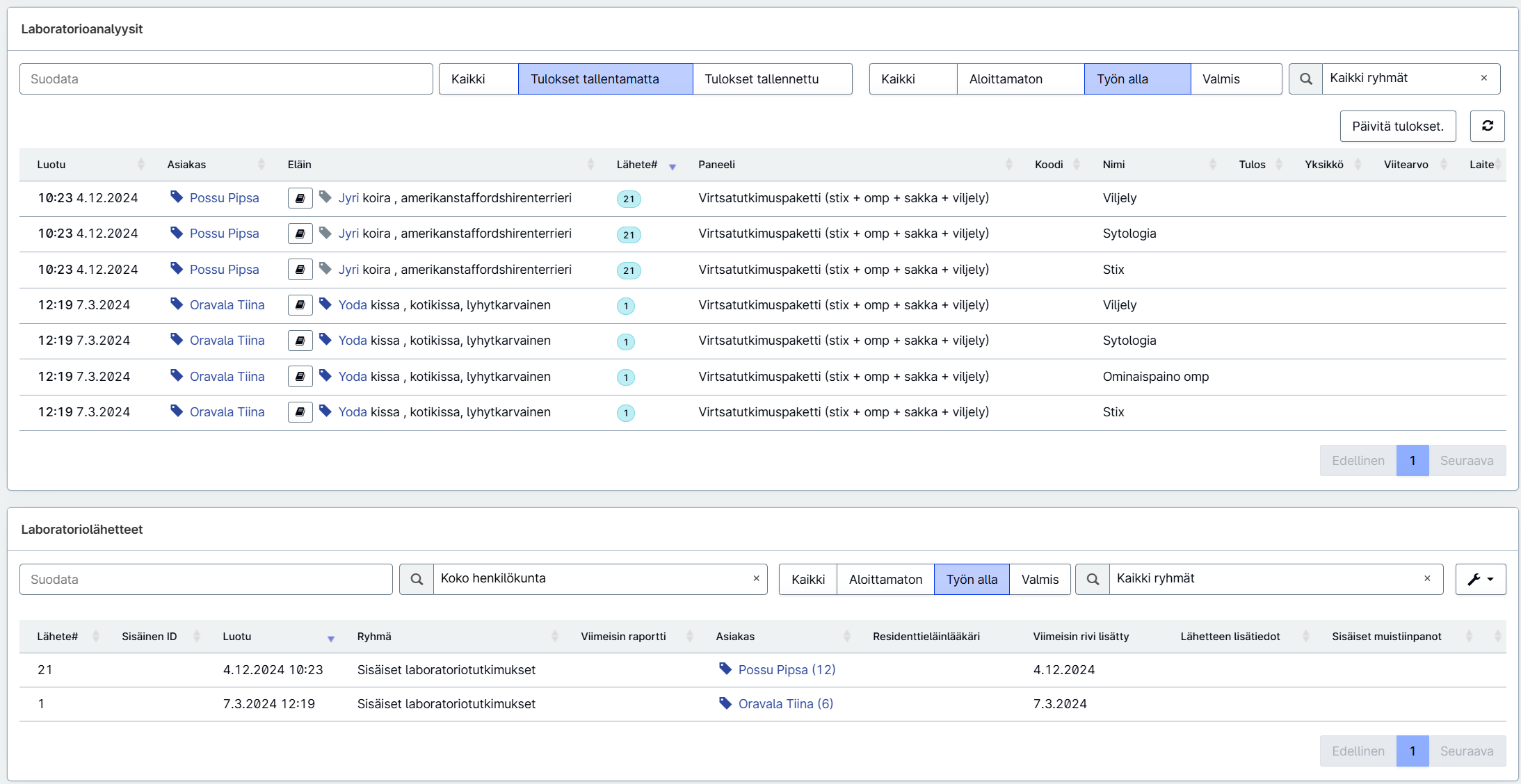Open the book icon in the Jyri Viljely row

pyautogui.click(x=300, y=198)
